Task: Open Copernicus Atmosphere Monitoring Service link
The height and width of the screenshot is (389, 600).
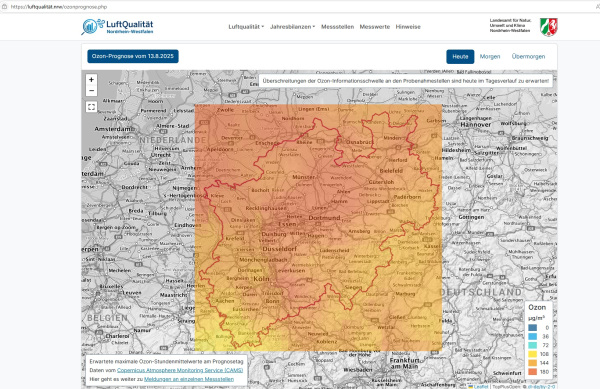Action: (180, 370)
